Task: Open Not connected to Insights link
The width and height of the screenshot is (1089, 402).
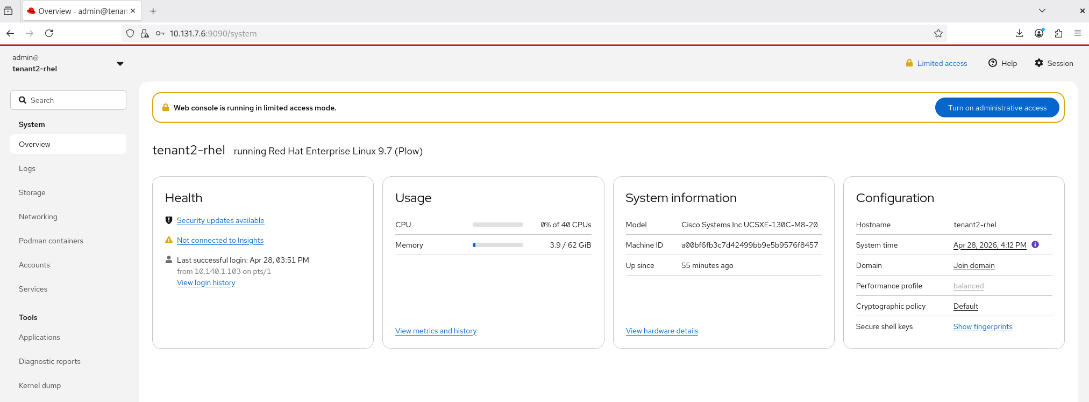Action: click(x=220, y=240)
